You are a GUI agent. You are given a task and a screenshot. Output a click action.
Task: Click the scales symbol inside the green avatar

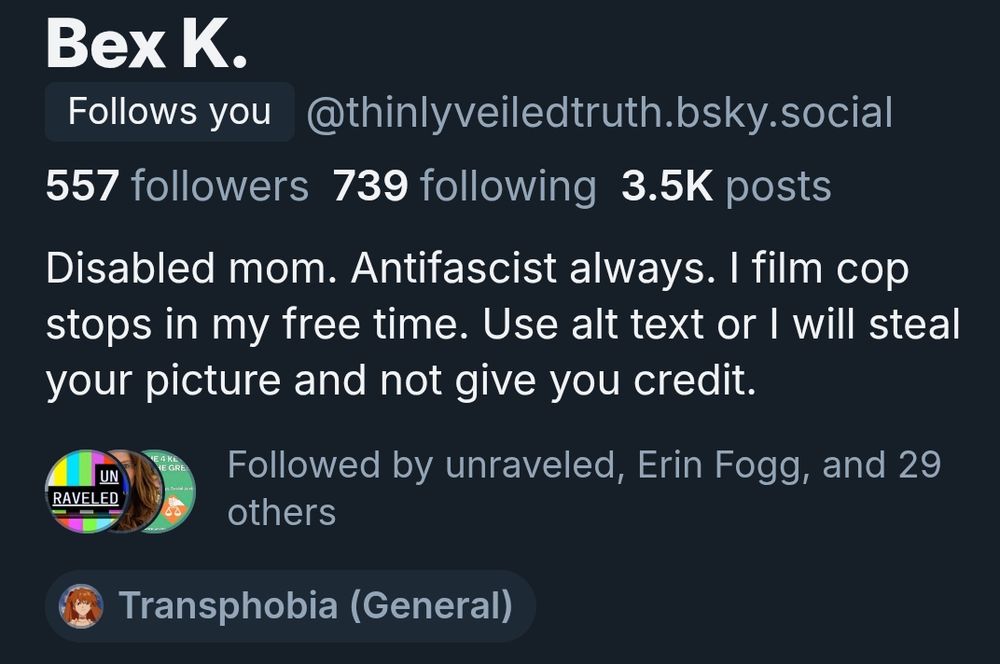[174, 510]
